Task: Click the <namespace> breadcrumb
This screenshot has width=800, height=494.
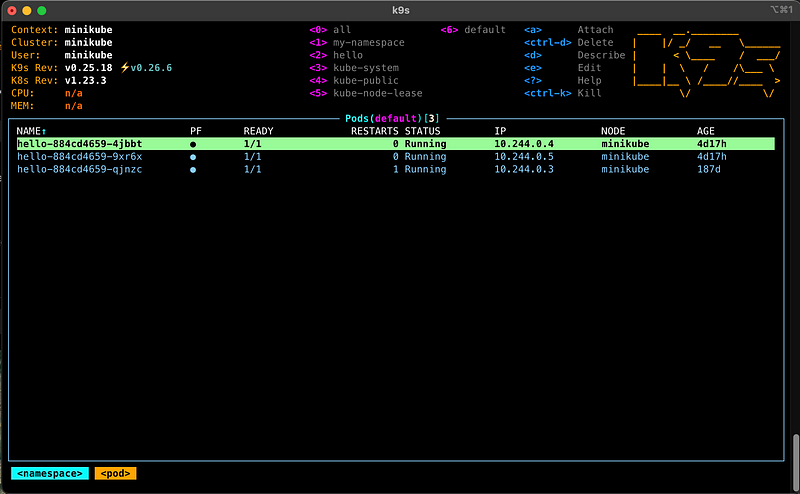Action: click(49, 474)
